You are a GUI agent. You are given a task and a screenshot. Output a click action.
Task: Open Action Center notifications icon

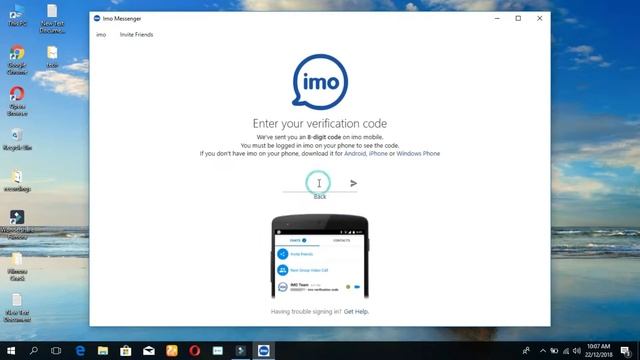tap(626, 351)
